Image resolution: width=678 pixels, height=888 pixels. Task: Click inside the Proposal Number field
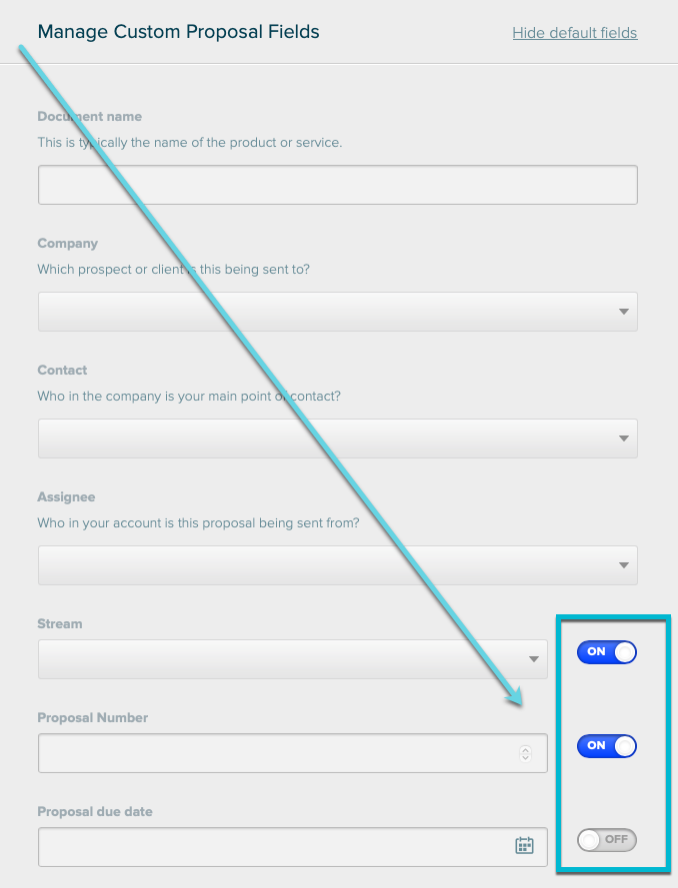293,753
